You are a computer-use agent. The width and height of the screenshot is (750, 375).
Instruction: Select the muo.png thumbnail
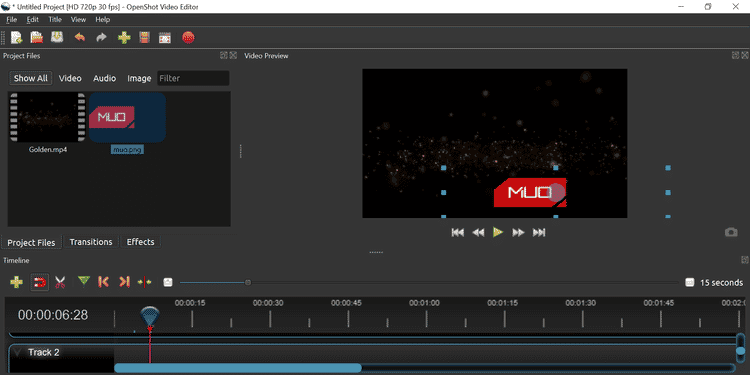(127, 118)
